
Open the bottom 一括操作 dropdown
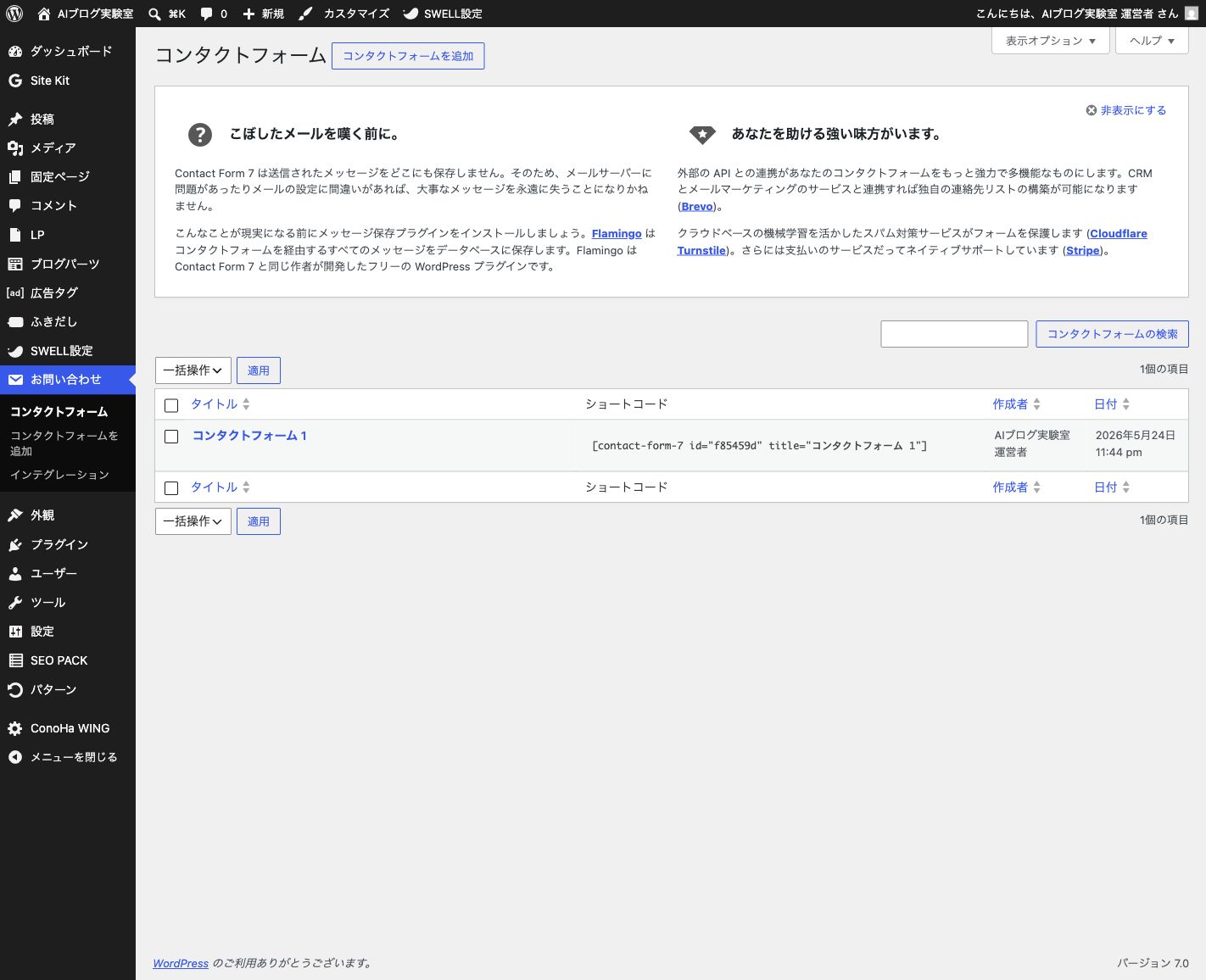(193, 521)
